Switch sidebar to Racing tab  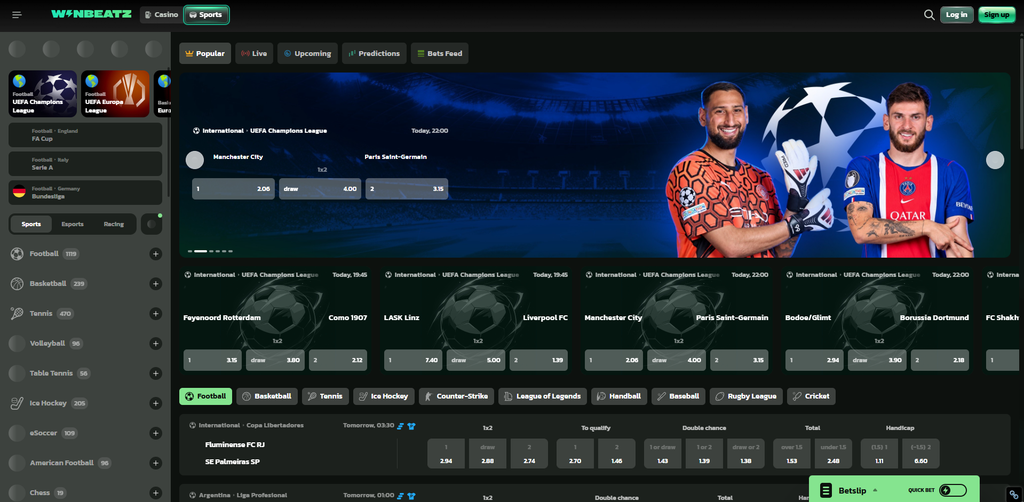[114, 224]
